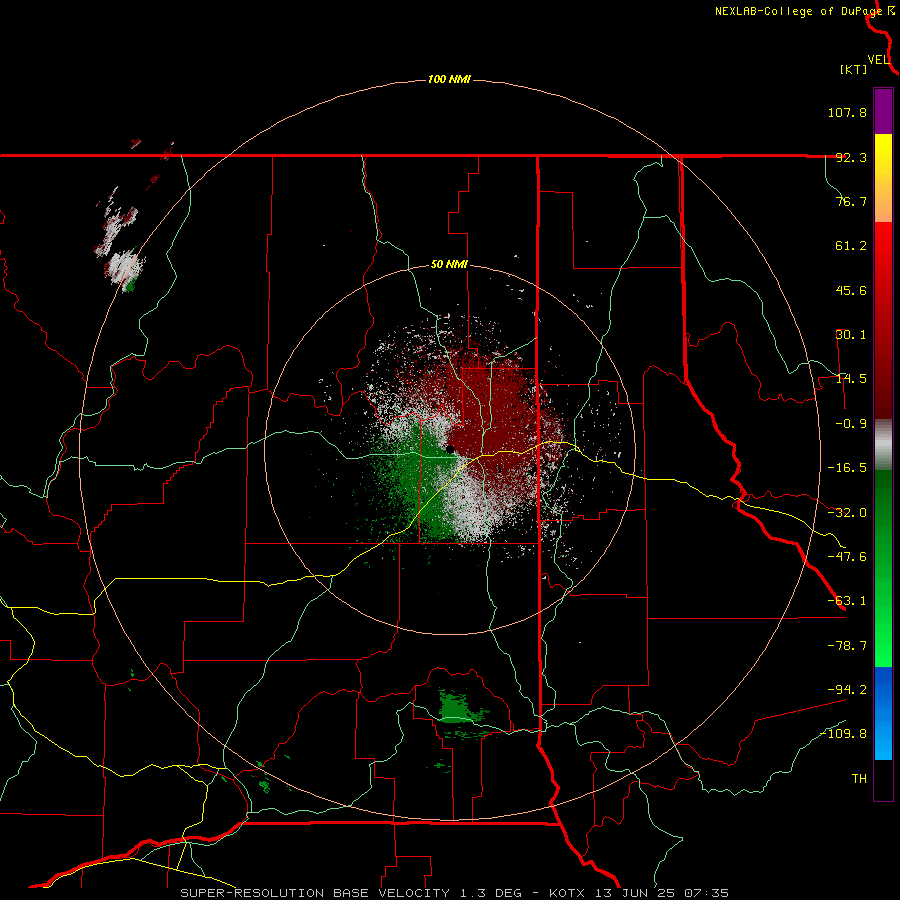900x900 pixels.
Task: Click the black radar site dot at center
Action: (x=451, y=449)
